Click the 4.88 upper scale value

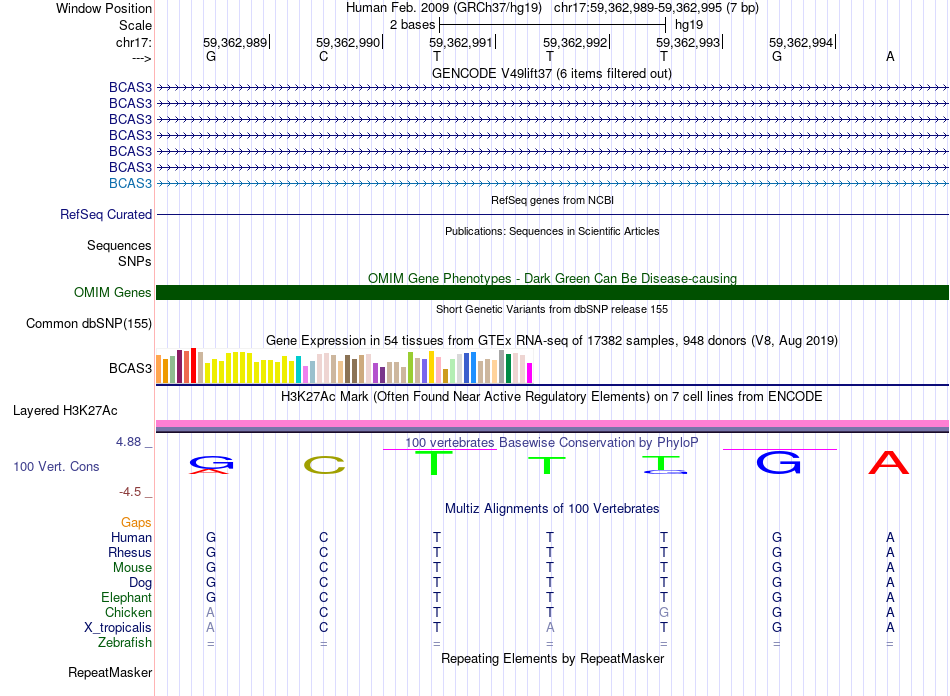(x=128, y=442)
